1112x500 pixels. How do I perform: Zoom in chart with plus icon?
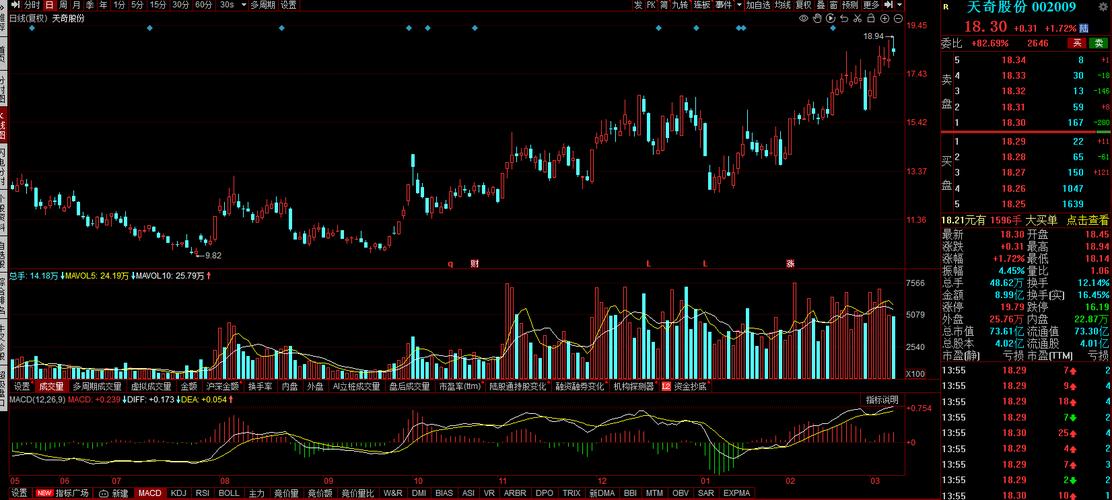884,18
